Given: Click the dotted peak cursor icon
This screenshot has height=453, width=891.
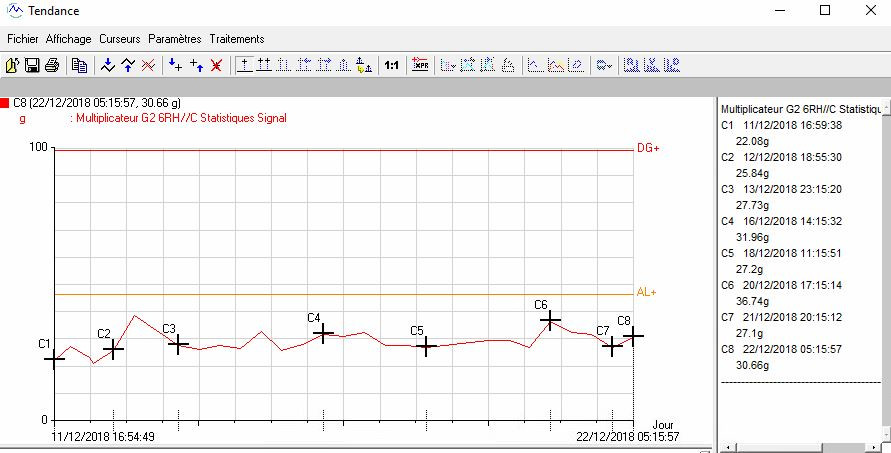Looking at the screenshot, I should point(343,65).
